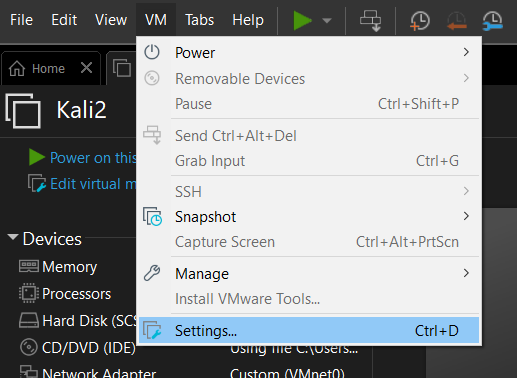Click Removable Devices menu entry

309,79
